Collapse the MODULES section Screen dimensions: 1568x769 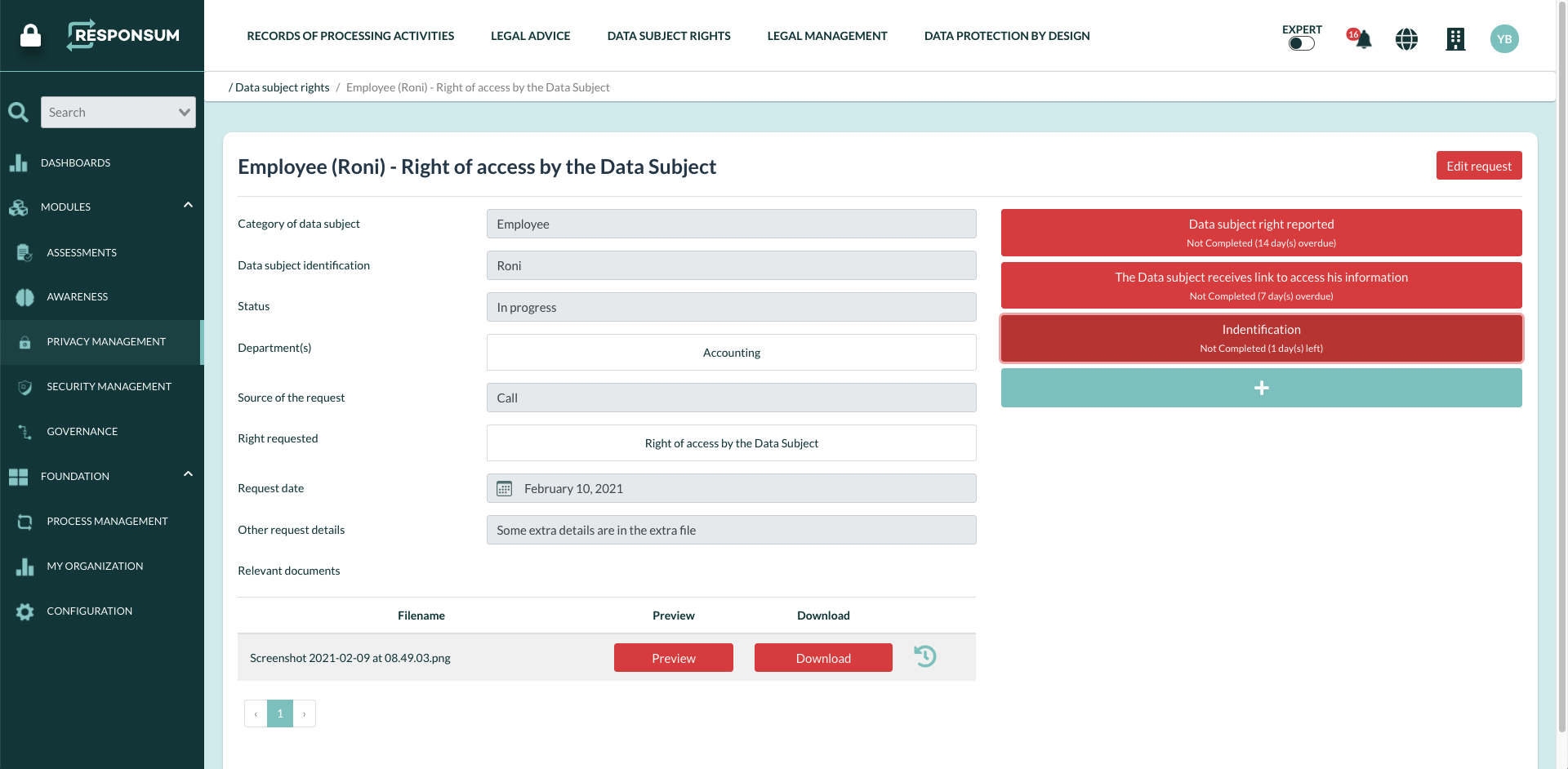pyautogui.click(x=188, y=206)
